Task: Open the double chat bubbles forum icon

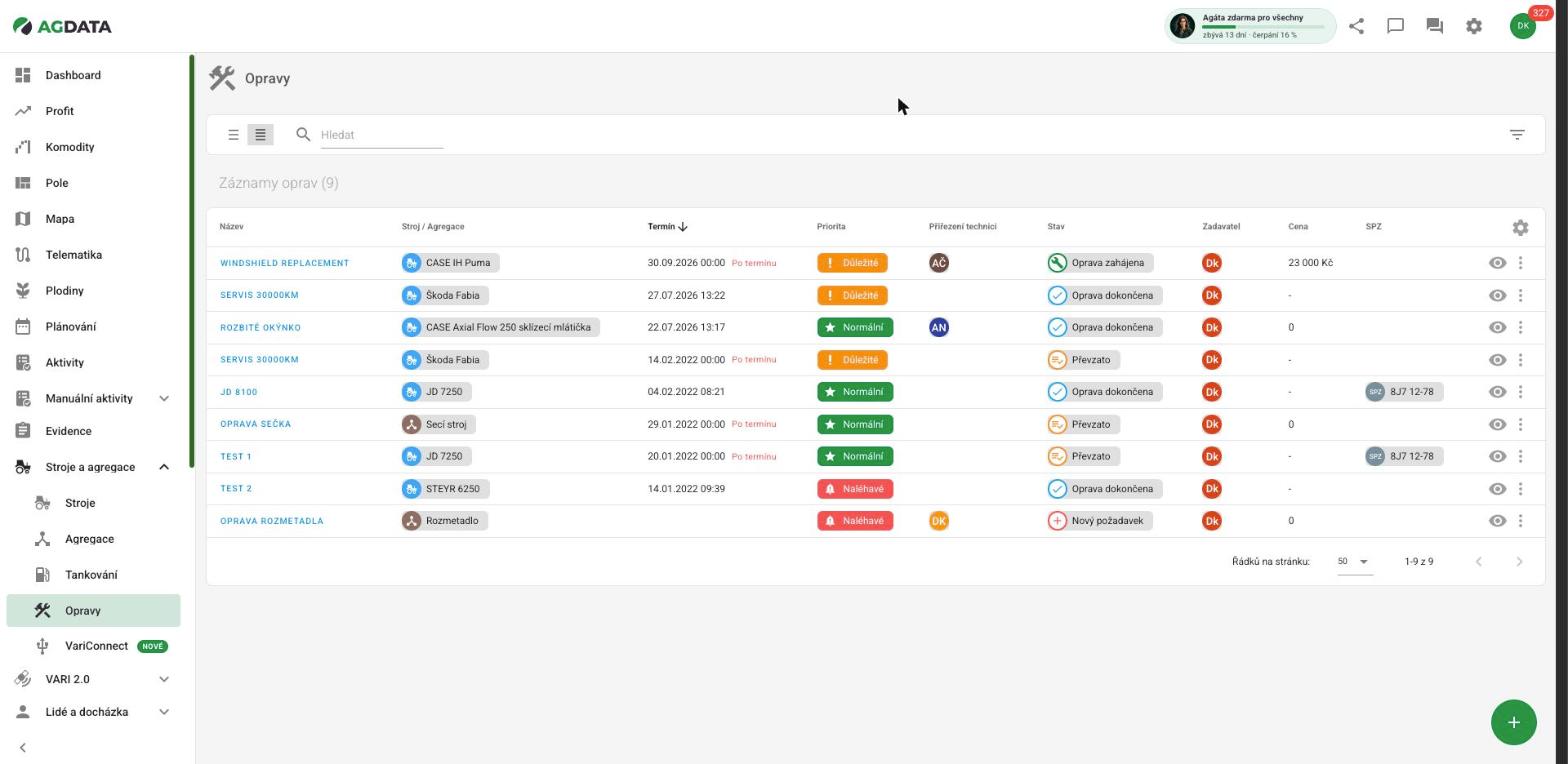Action: [1434, 26]
